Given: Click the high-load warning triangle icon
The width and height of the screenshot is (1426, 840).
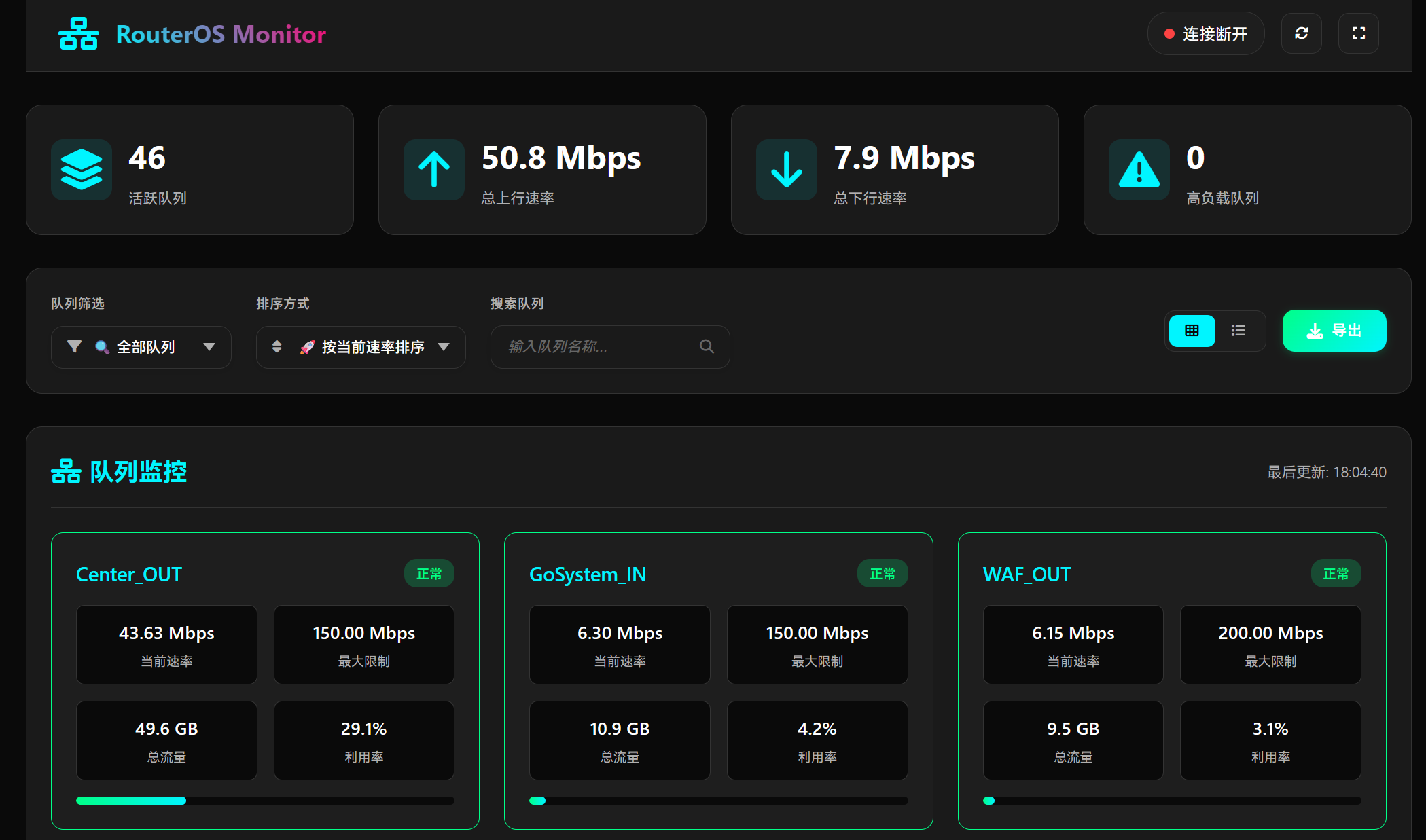Looking at the screenshot, I should point(1139,170).
